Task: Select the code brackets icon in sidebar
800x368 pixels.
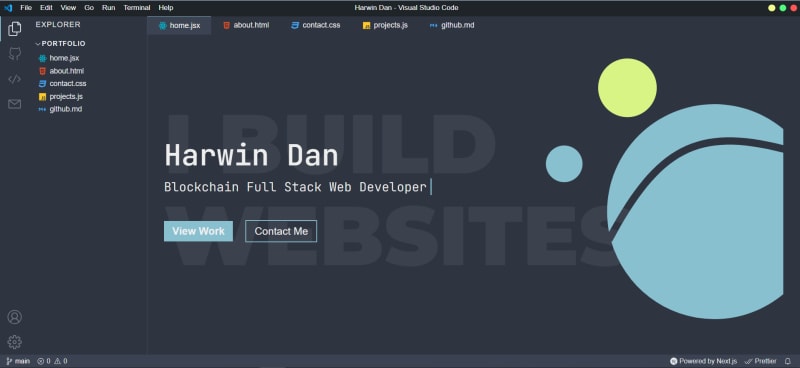Action: click(x=15, y=79)
